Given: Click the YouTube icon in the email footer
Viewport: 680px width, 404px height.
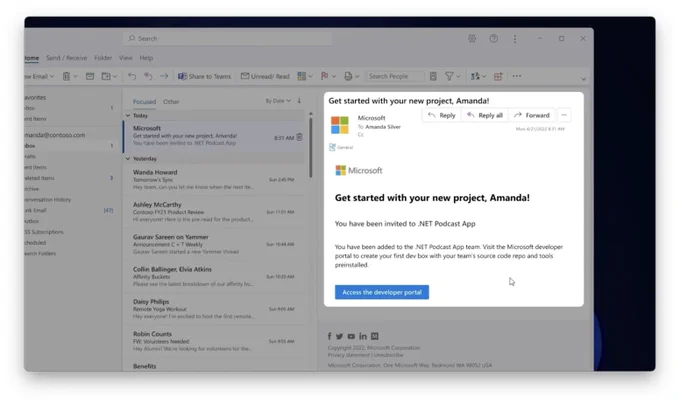Looking at the screenshot, I should [x=351, y=336].
